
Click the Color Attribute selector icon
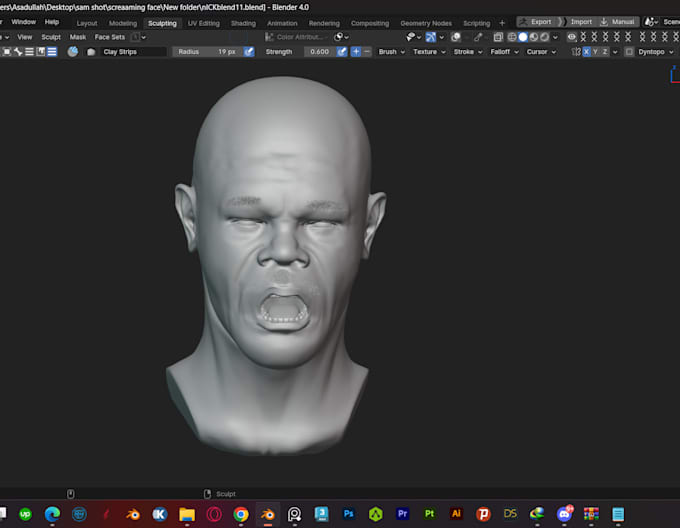(x=269, y=37)
